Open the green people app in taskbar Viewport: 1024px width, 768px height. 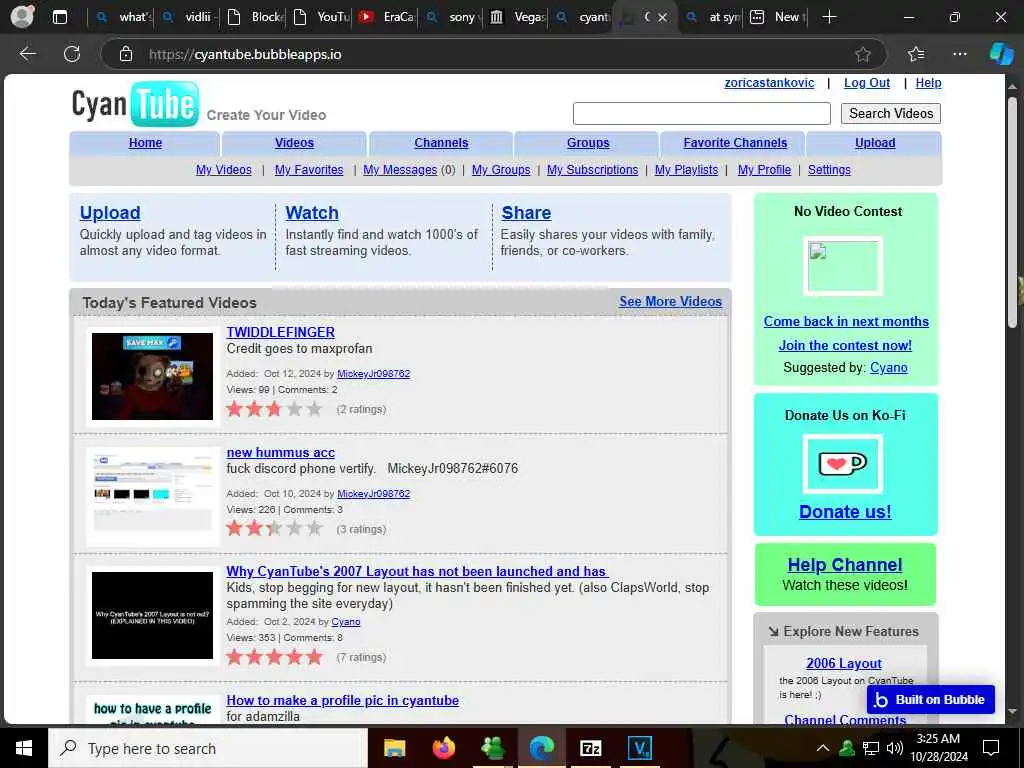(492, 748)
